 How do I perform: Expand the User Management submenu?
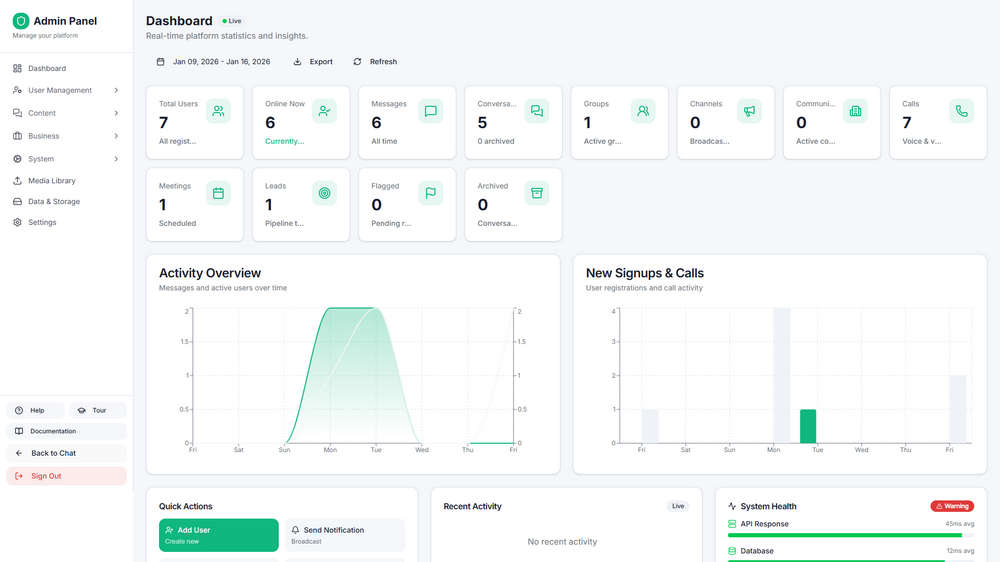point(66,91)
